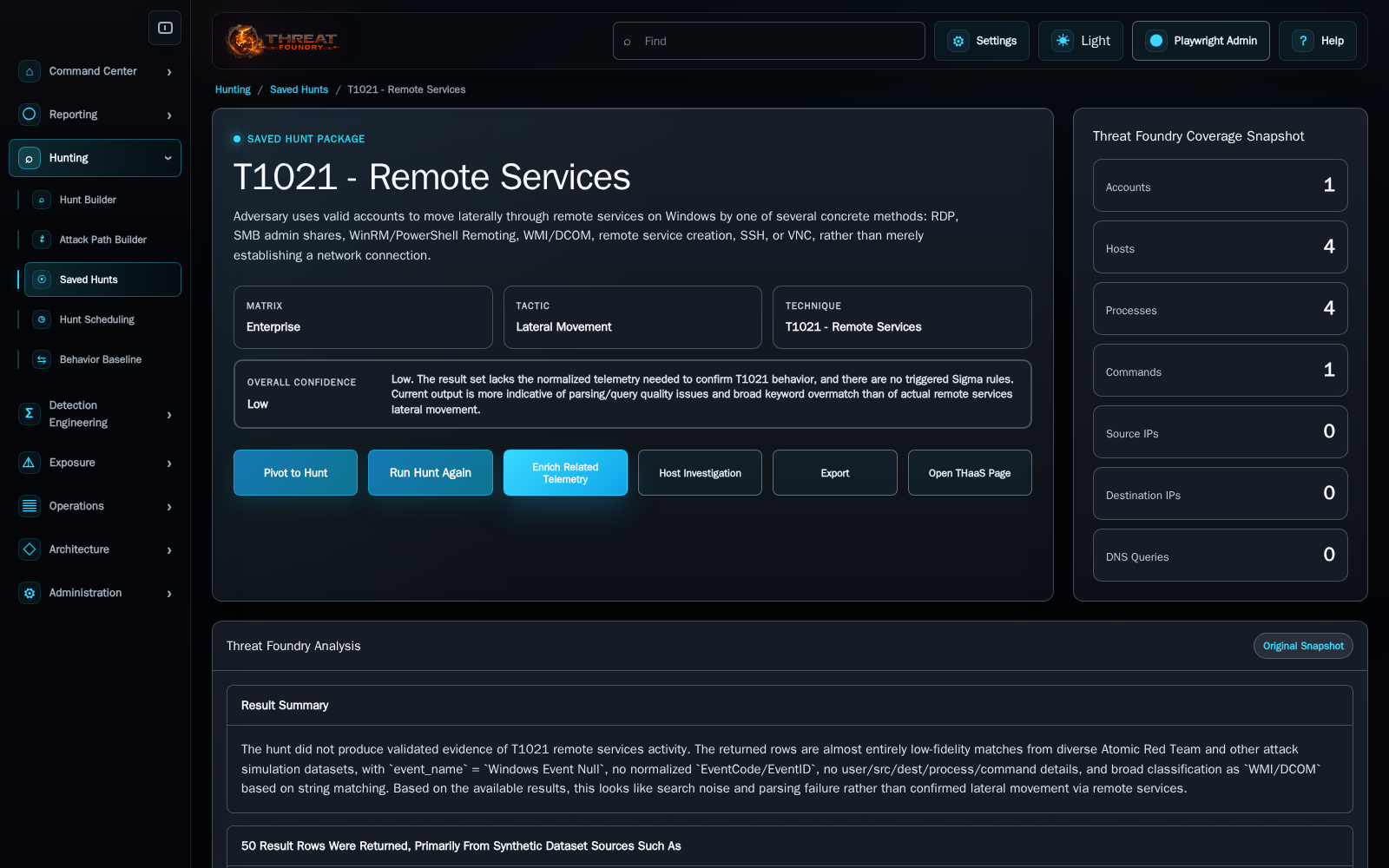
Task: Click Pivot to Hunt button
Action: [x=295, y=473]
